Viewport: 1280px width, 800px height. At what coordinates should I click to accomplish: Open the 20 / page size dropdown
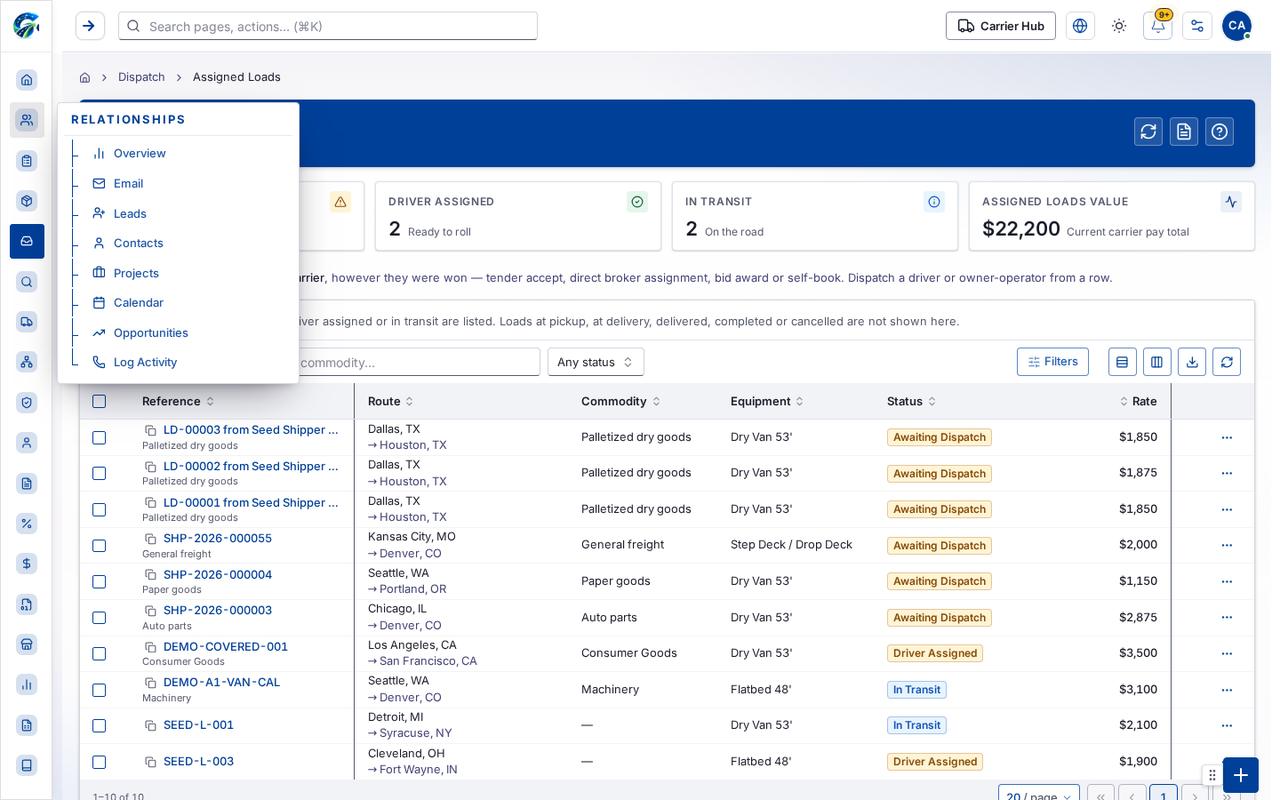pos(1038,797)
